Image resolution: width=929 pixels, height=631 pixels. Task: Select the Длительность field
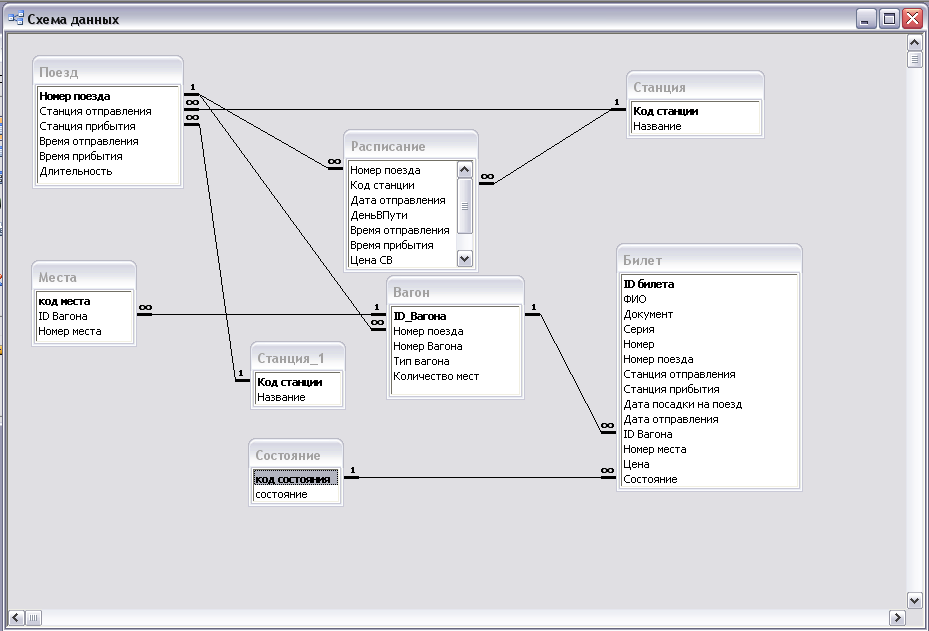pyautogui.click(x=108, y=171)
